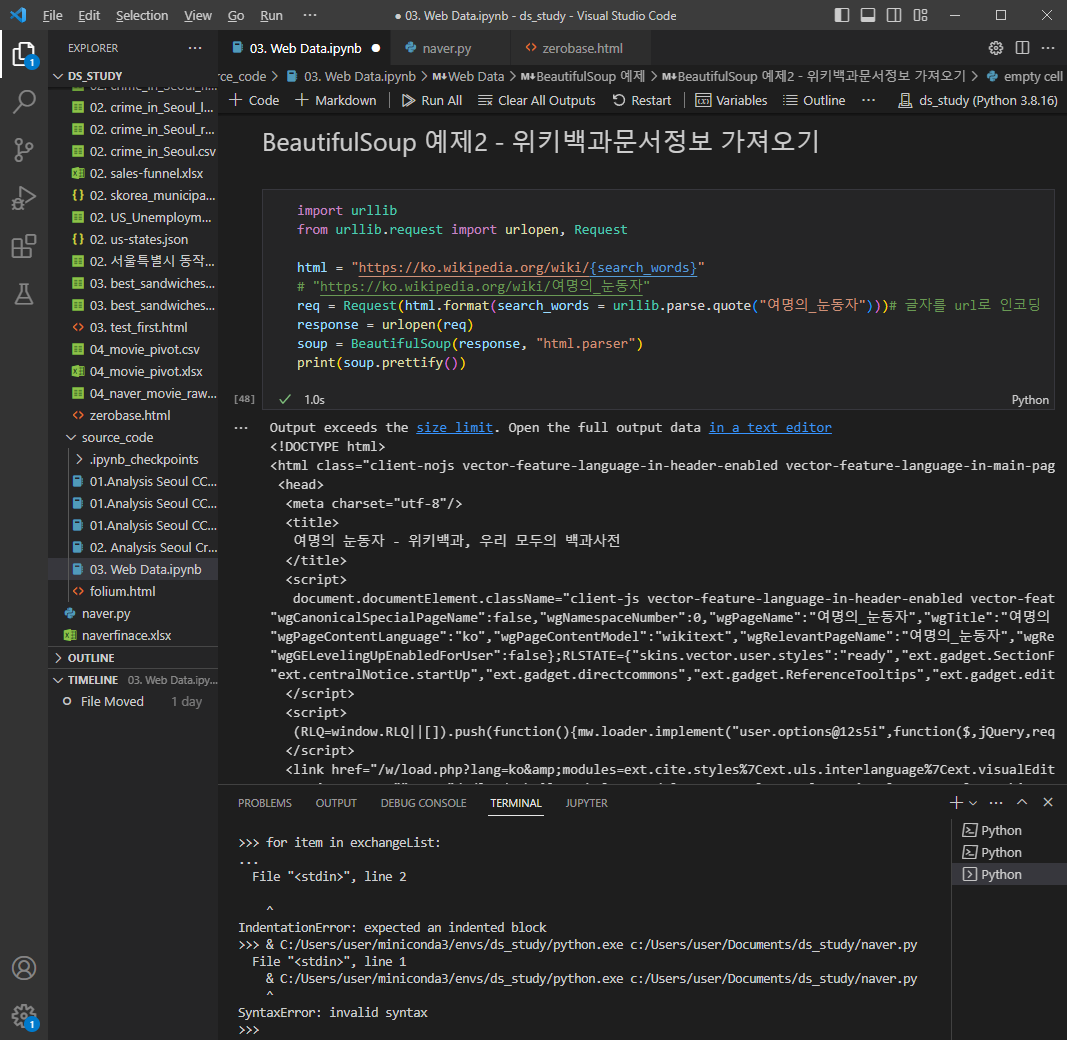Split the editor to the right
The height and width of the screenshot is (1040, 1067).
pyautogui.click(x=1022, y=48)
